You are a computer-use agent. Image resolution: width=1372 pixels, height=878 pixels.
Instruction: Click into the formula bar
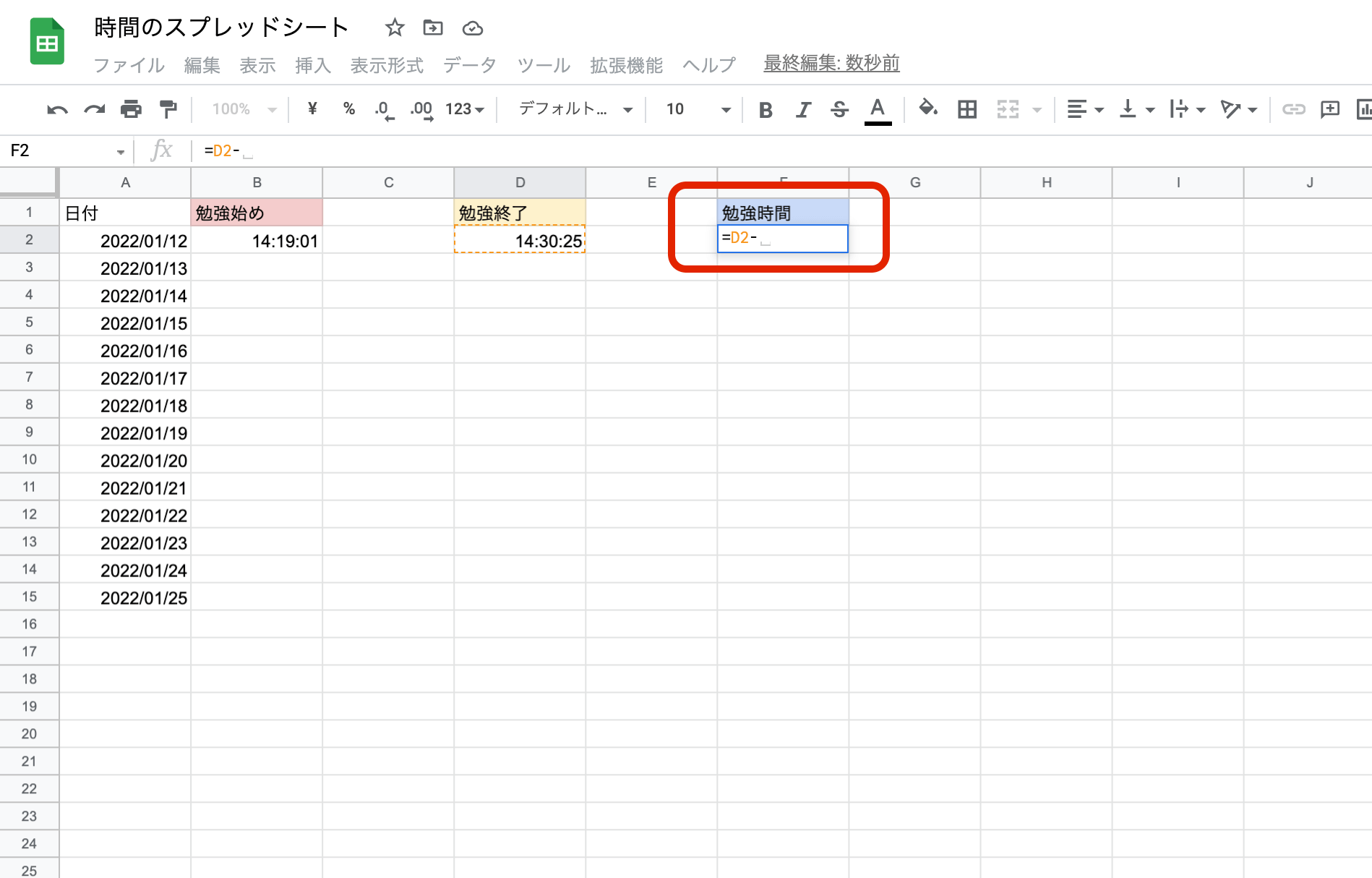[x=781, y=150]
